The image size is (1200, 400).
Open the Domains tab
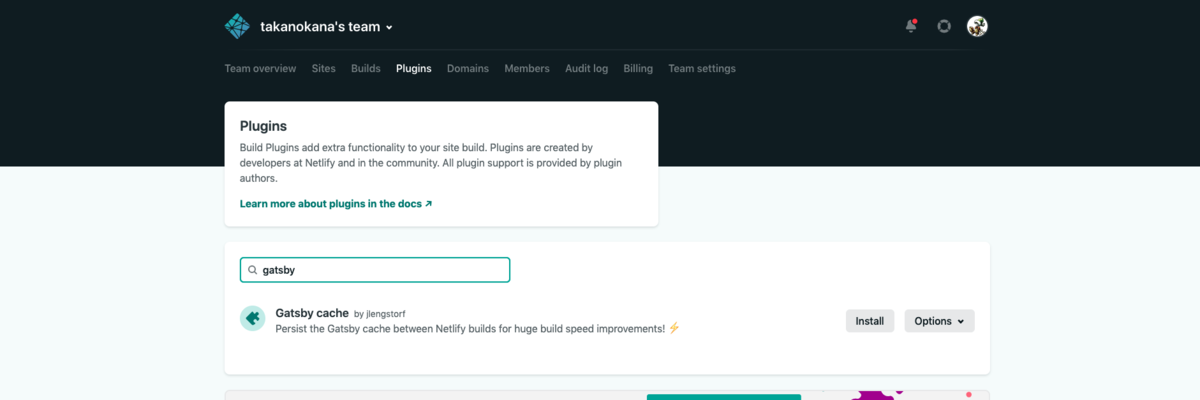(x=468, y=69)
